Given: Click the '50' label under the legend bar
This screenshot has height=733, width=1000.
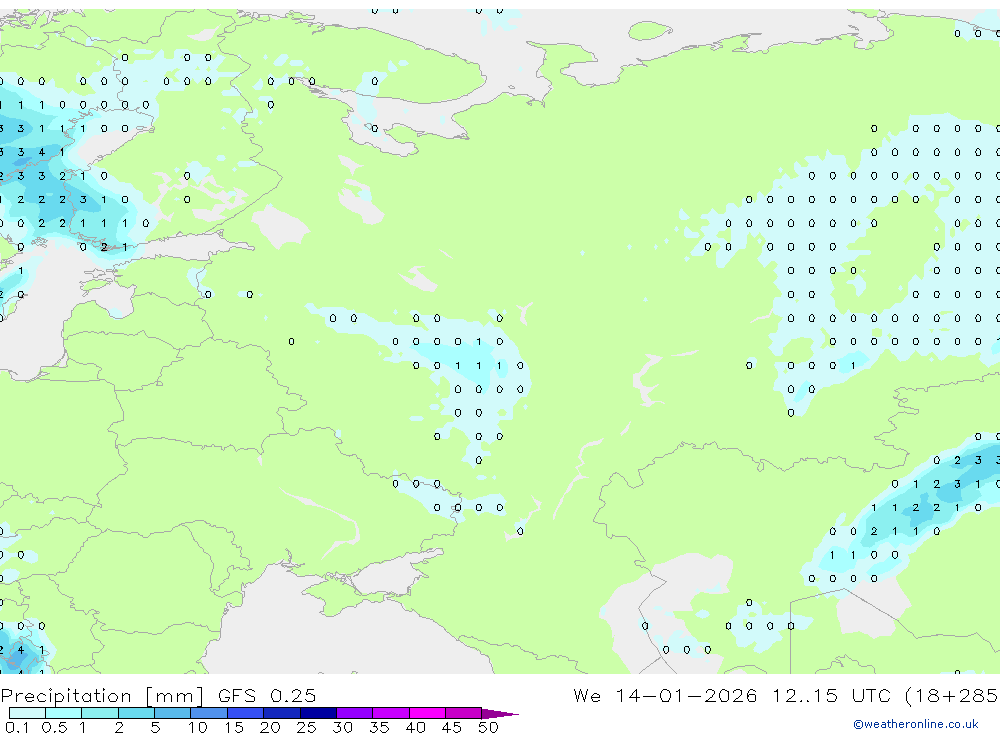Looking at the screenshot, I should (488, 727).
